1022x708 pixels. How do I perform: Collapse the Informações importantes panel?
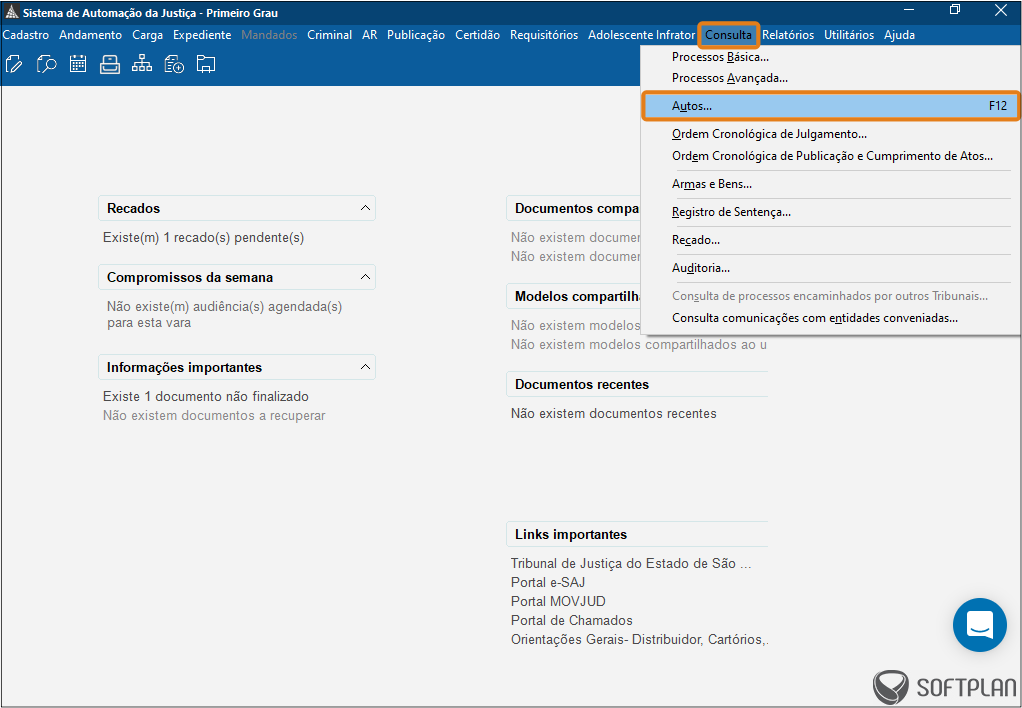pos(365,367)
